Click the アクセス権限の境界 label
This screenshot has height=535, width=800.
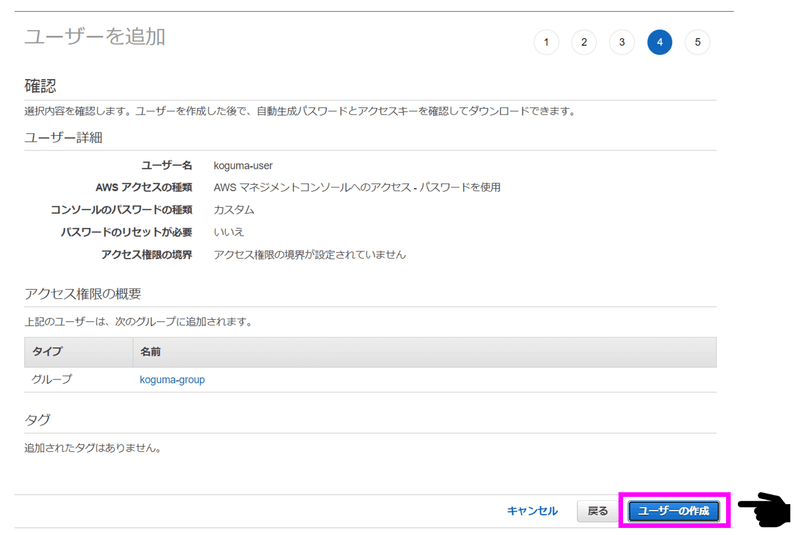tap(146, 254)
